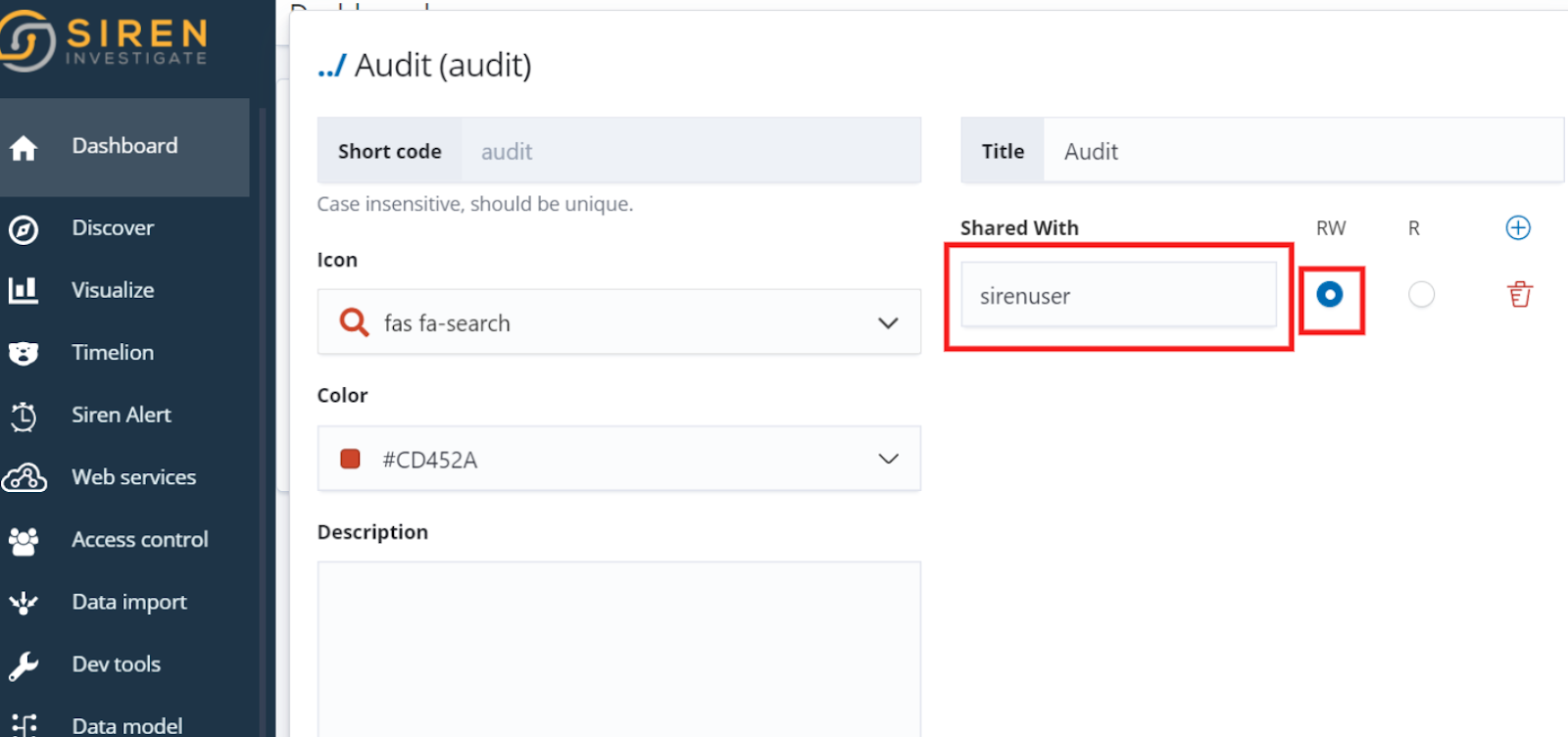
Task: Click the Access control users icon
Action: tap(24, 540)
